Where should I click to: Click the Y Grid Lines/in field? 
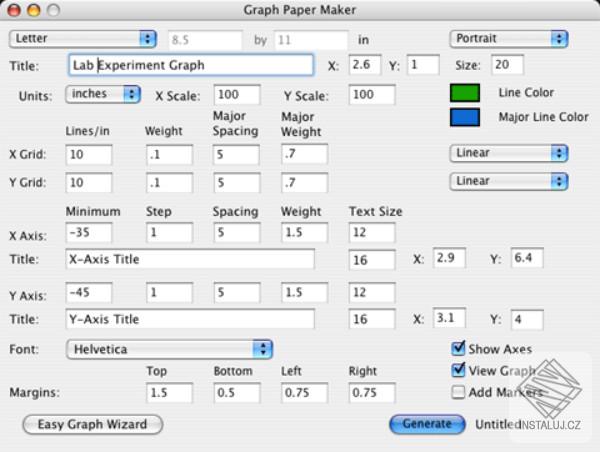pyautogui.click(x=89, y=183)
